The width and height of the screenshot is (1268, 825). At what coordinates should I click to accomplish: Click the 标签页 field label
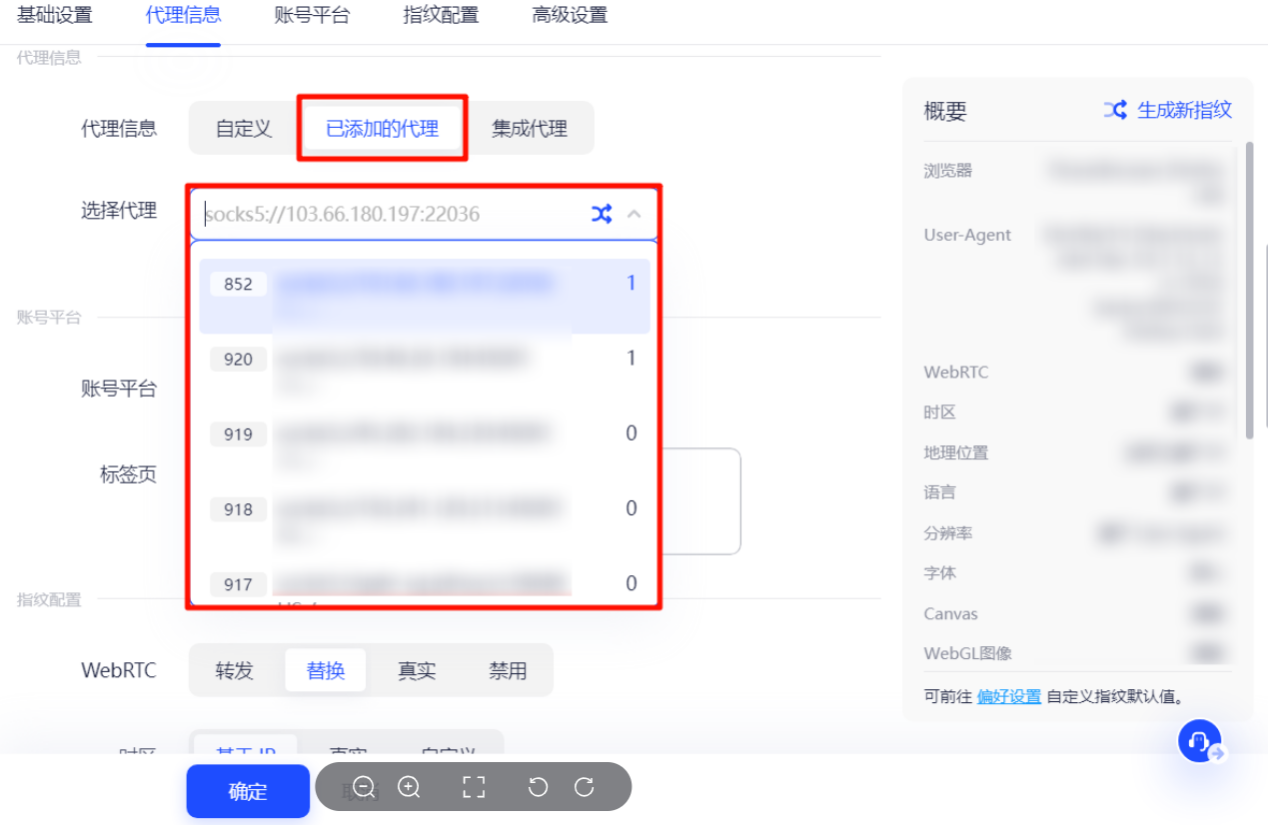[128, 474]
